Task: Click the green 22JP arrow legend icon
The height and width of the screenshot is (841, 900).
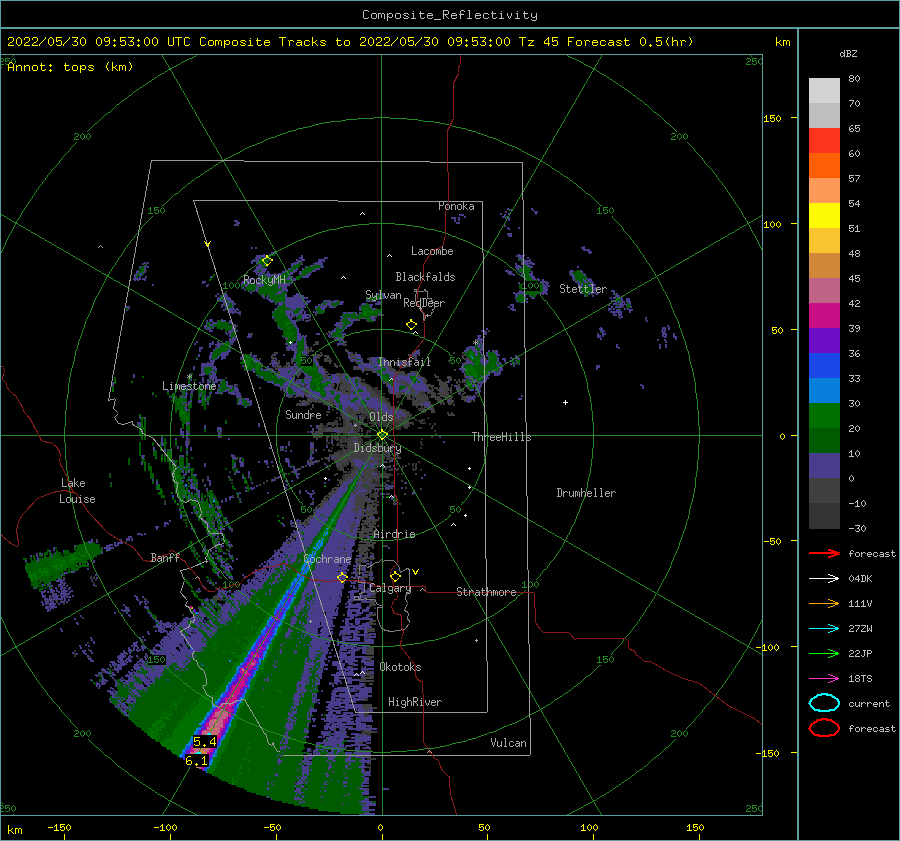Action: click(x=824, y=653)
